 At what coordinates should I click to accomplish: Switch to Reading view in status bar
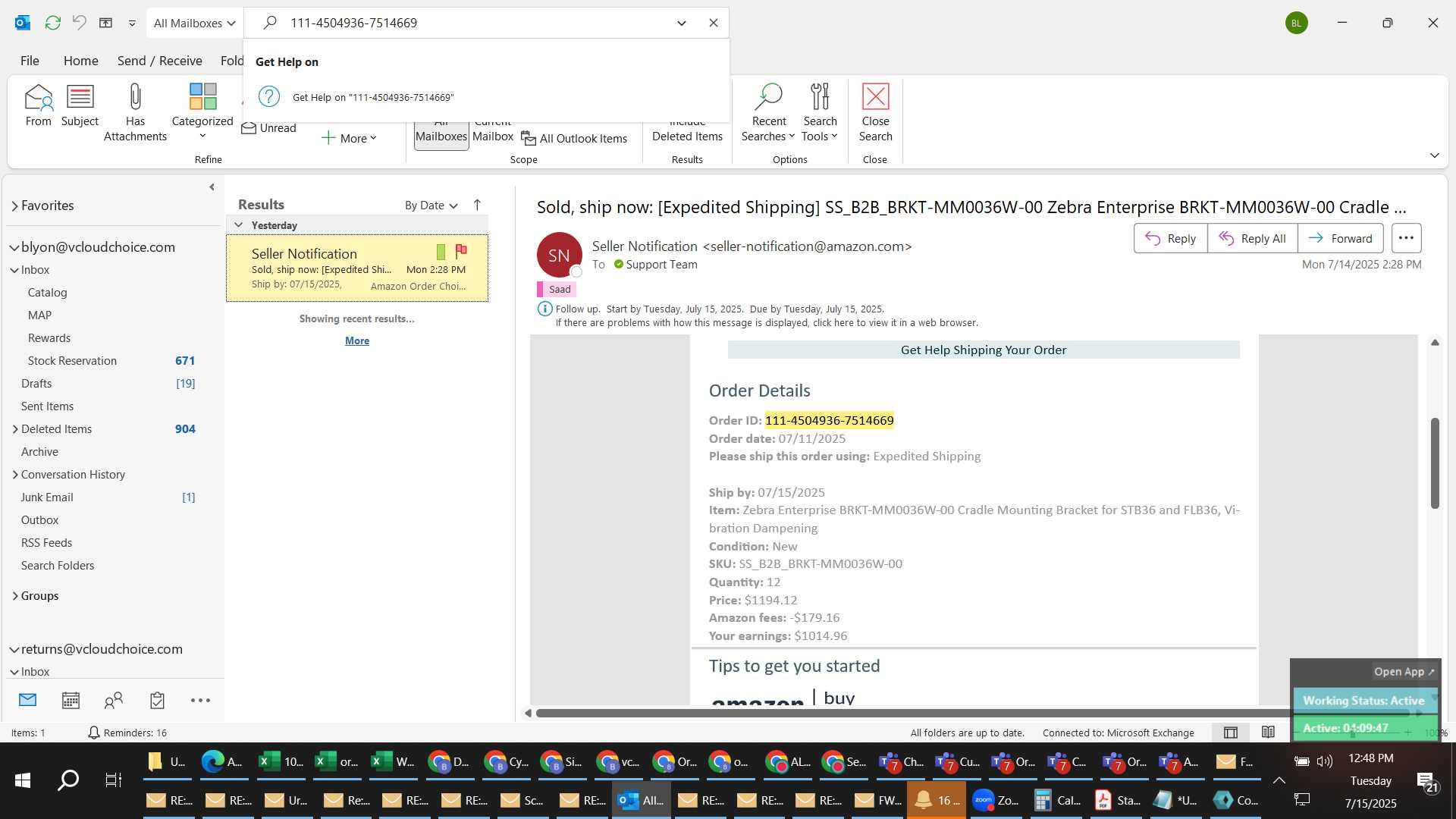1268,733
